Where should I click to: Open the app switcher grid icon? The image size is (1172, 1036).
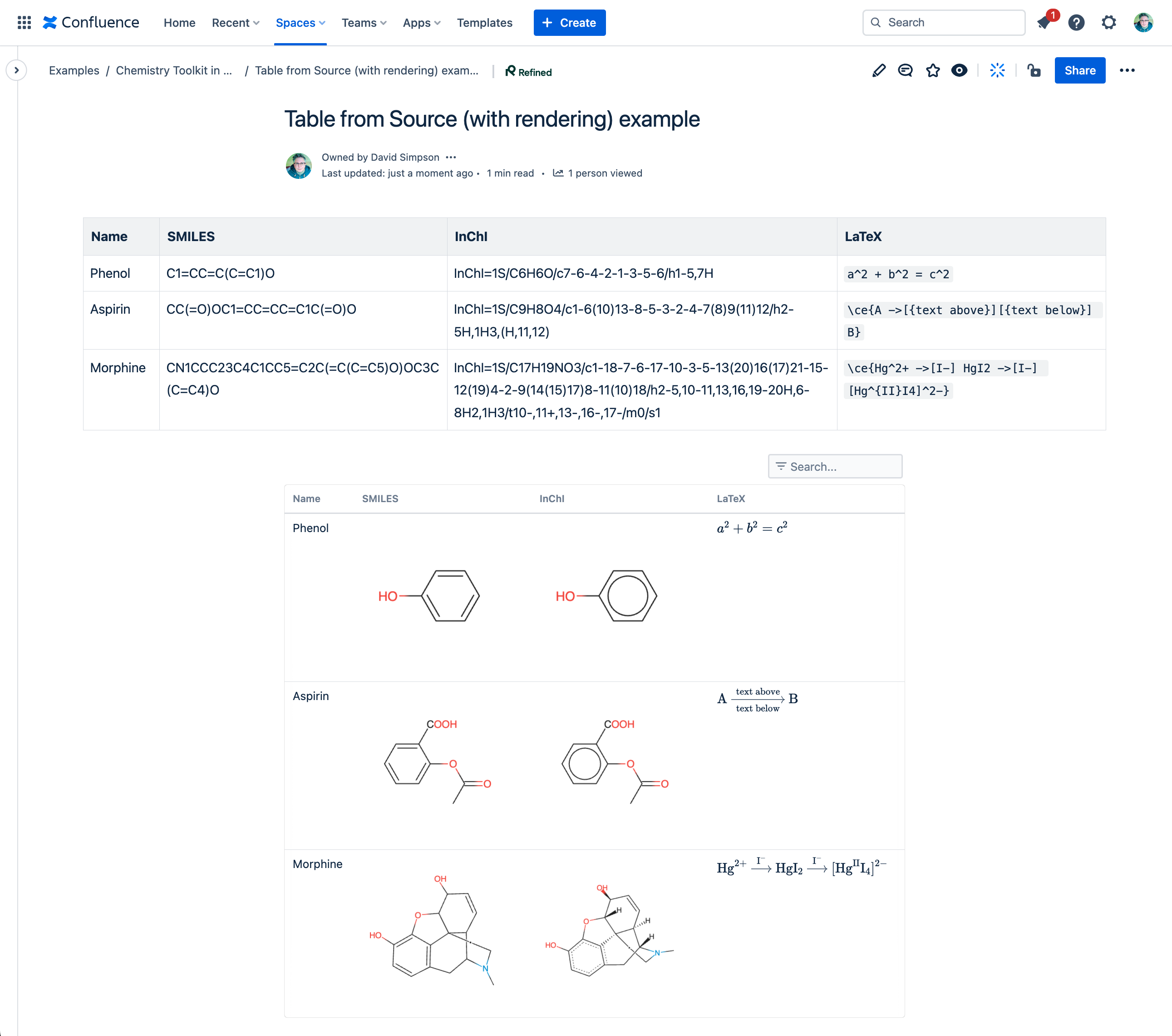(24, 22)
